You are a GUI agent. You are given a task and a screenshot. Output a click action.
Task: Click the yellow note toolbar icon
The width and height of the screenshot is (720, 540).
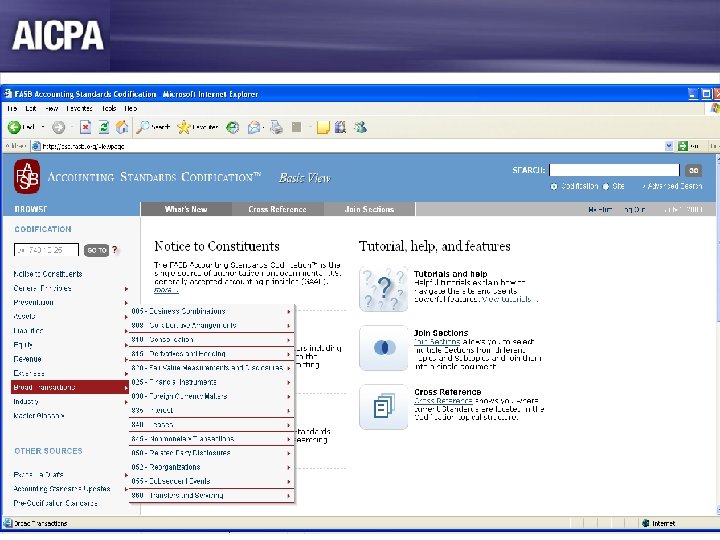coord(323,127)
